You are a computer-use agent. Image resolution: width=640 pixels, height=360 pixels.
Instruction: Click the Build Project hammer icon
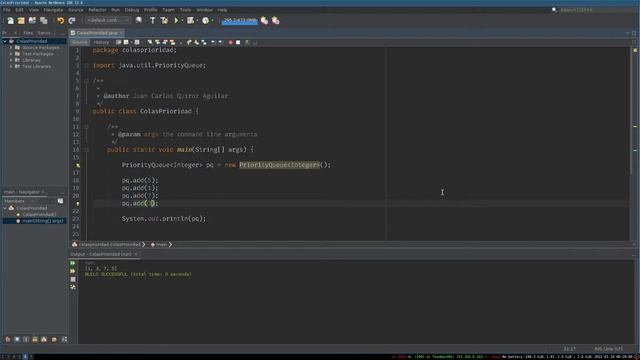(x=152, y=20)
